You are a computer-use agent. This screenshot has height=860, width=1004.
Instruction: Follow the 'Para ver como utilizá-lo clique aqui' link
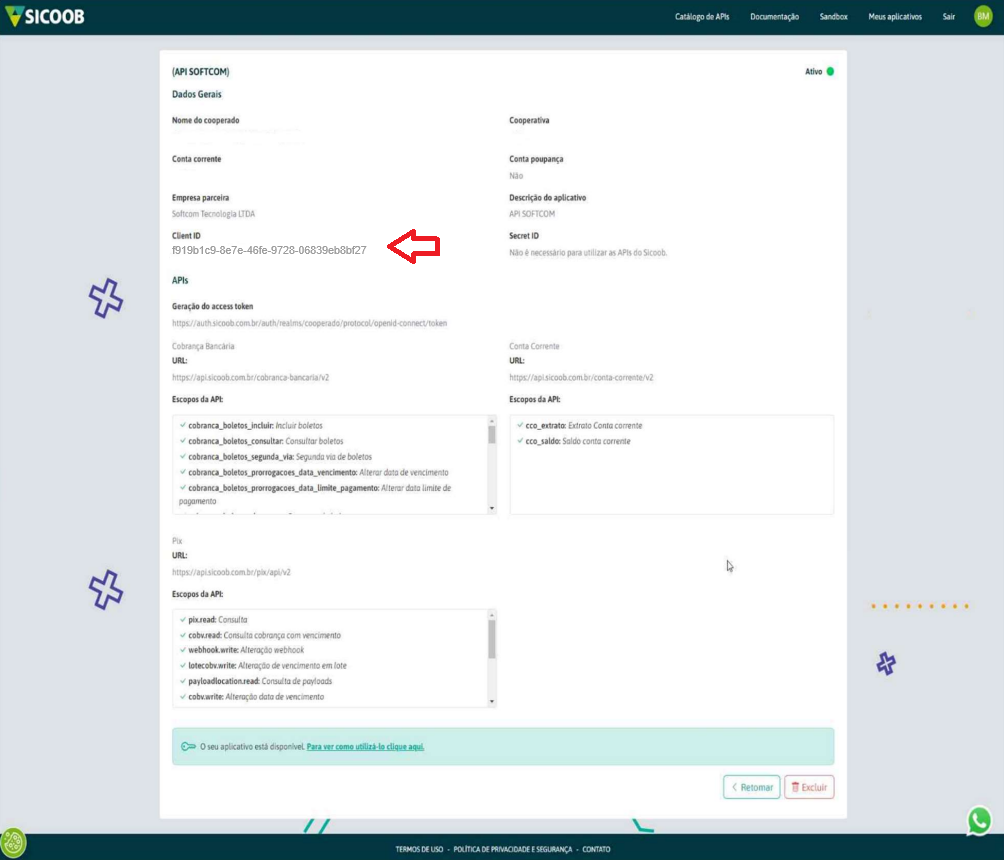[x=365, y=746]
